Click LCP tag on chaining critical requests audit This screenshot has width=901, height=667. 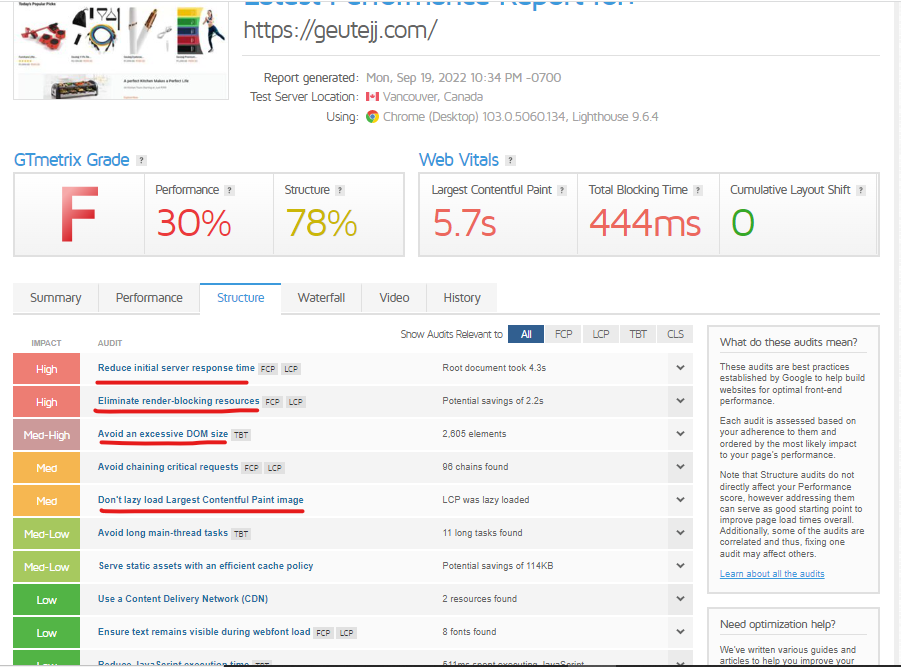point(275,468)
